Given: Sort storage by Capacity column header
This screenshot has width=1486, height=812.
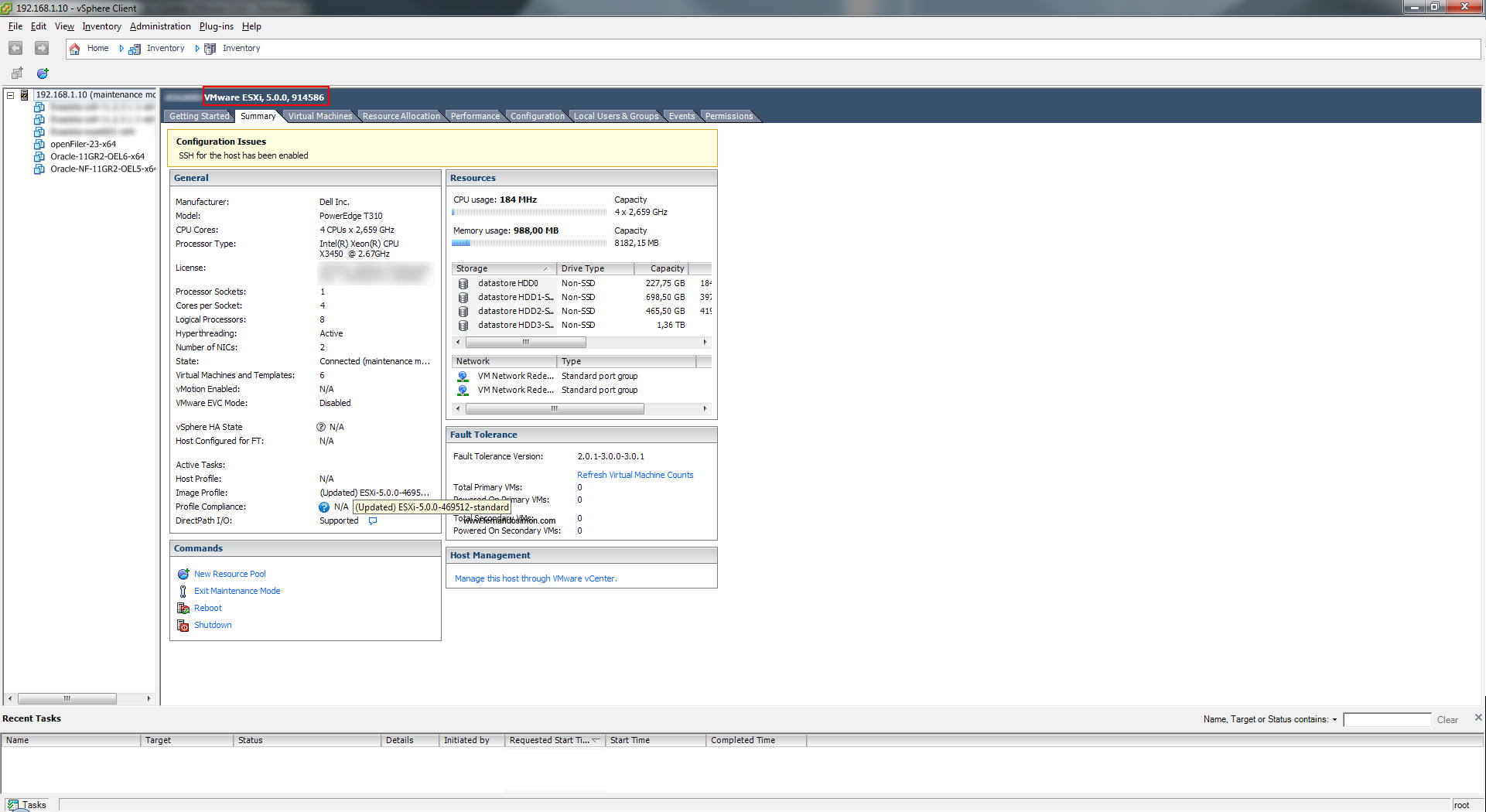Looking at the screenshot, I should click(661, 269).
